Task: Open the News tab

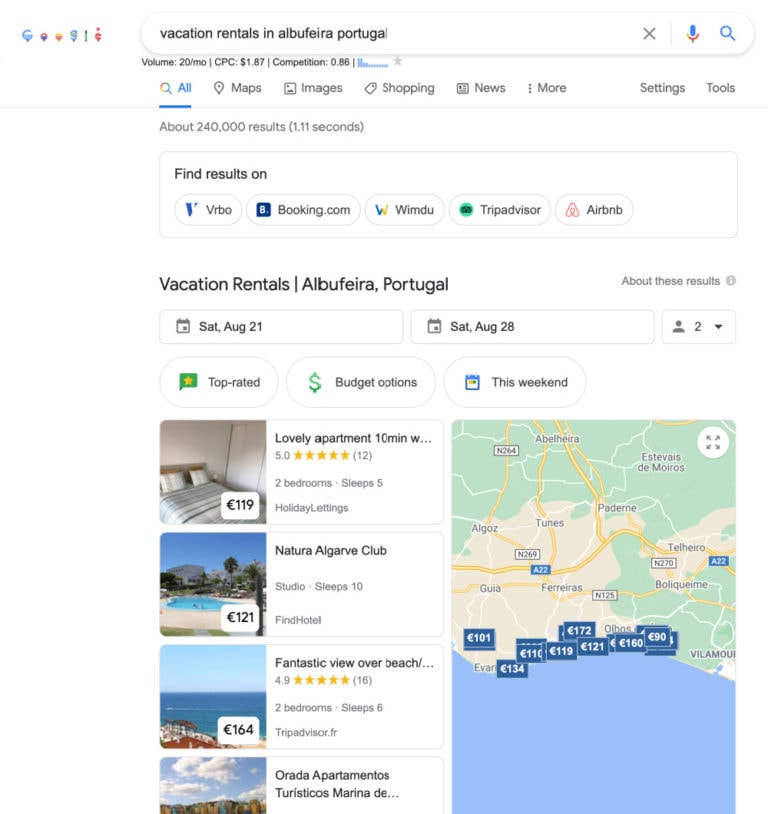Action: point(481,88)
